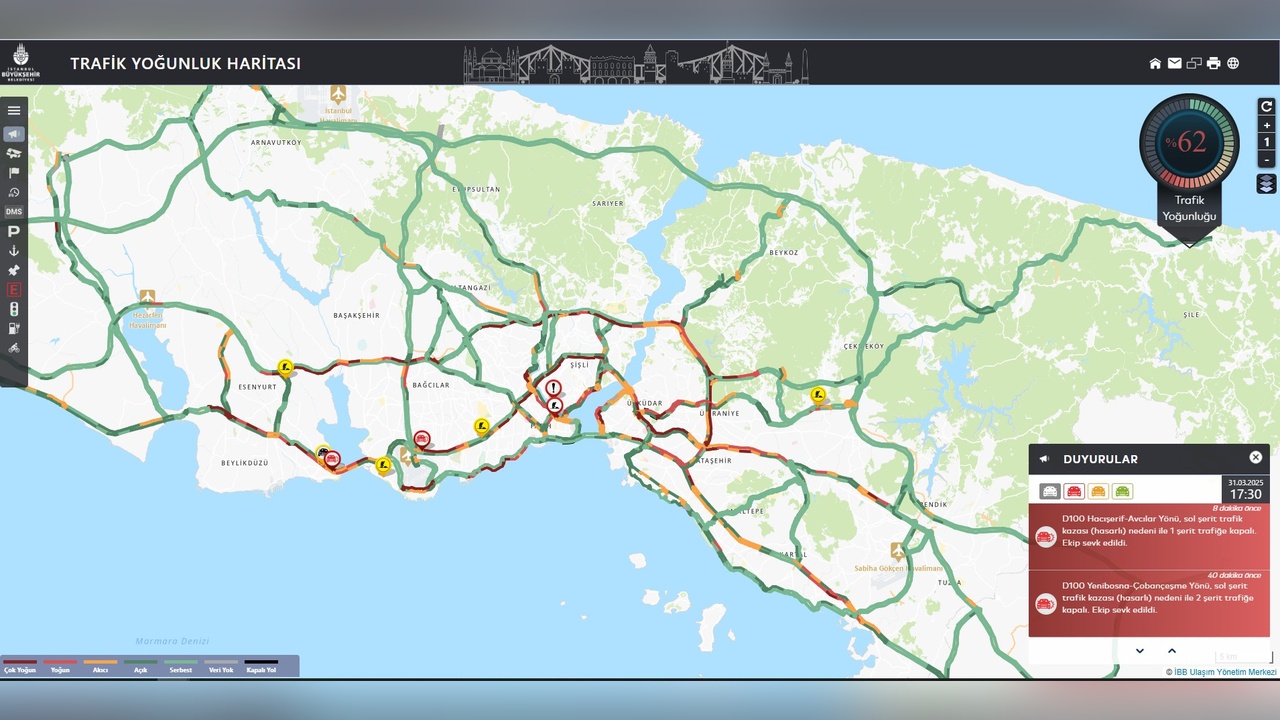Viewport: 1280px width, 720px height.
Task: Refresh the map using reload button
Action: 1266,106
